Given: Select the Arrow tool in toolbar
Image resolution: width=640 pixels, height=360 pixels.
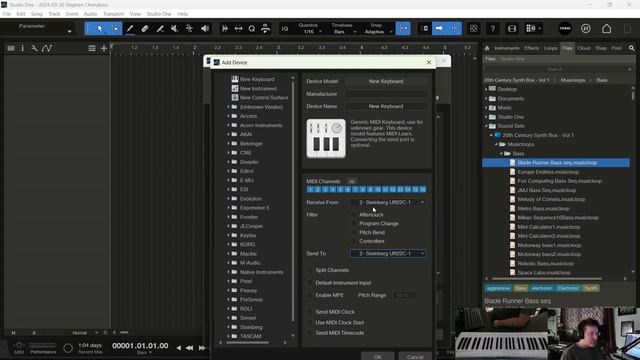Looking at the screenshot, I should pos(100,29).
